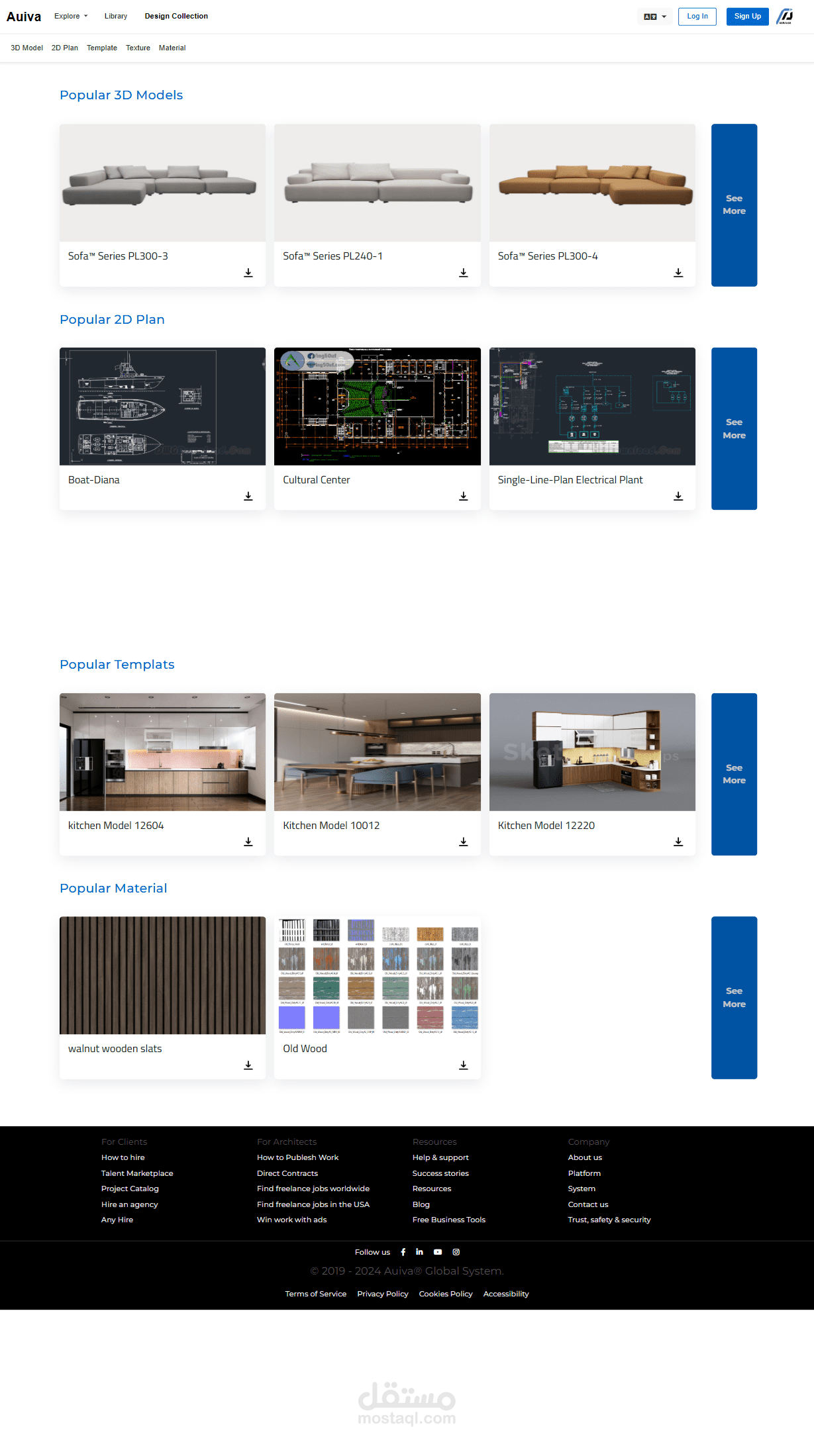Open Kitchen Model 10012 image
Image resolution: width=814 pixels, height=1456 pixels.
click(x=378, y=752)
